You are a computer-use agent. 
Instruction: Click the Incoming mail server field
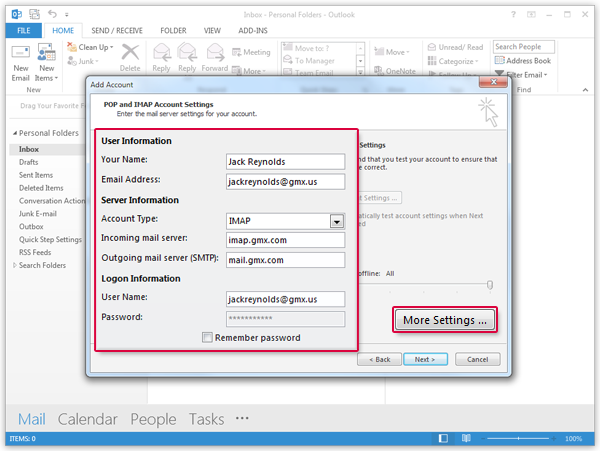[x=285, y=240]
